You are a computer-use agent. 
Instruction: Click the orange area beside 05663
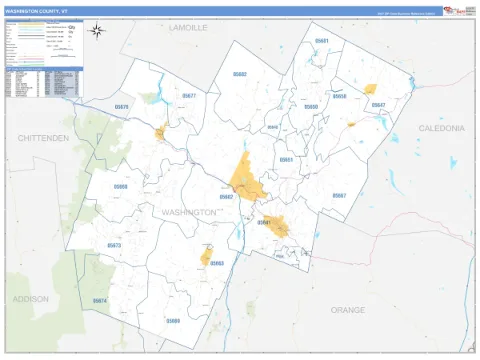(206, 257)
